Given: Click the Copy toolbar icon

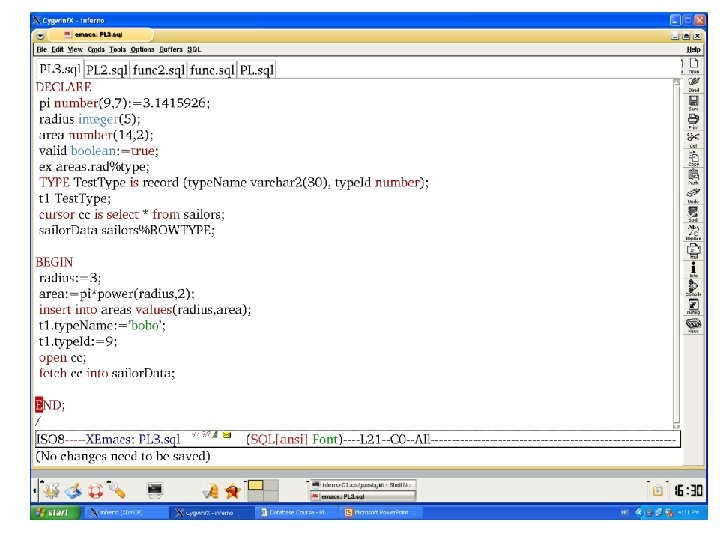Looking at the screenshot, I should (x=693, y=158).
